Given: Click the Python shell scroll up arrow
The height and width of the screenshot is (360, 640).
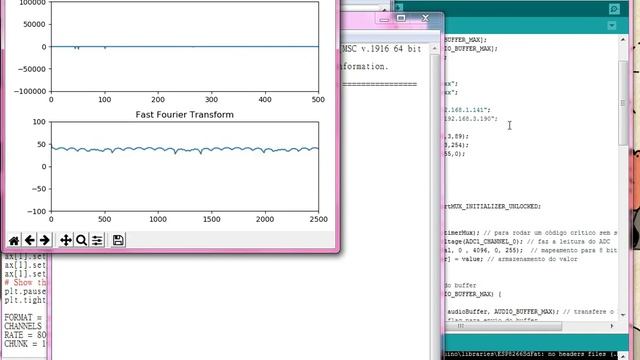Looking at the screenshot, I should coord(434,49).
